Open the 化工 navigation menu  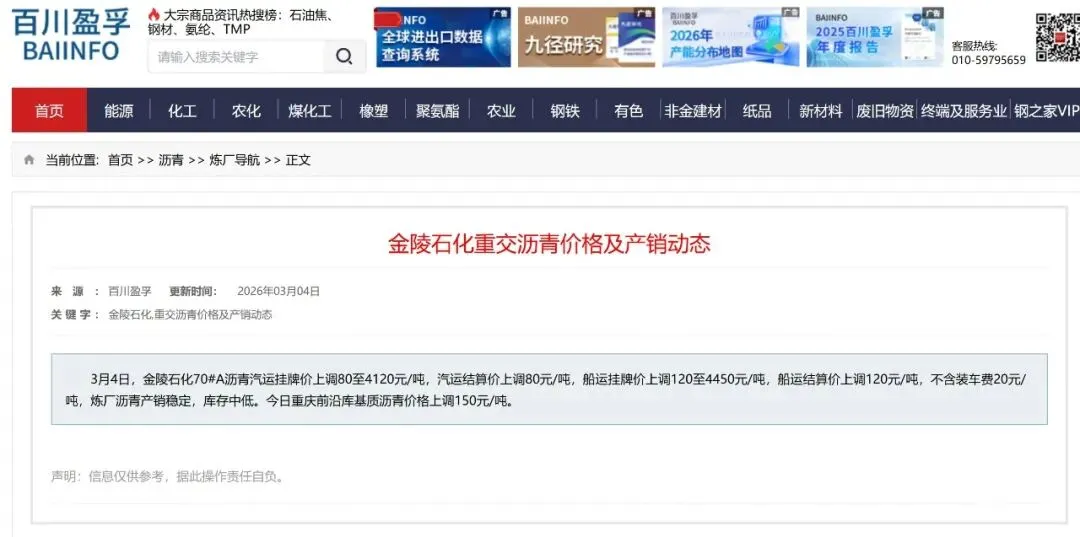(183, 111)
